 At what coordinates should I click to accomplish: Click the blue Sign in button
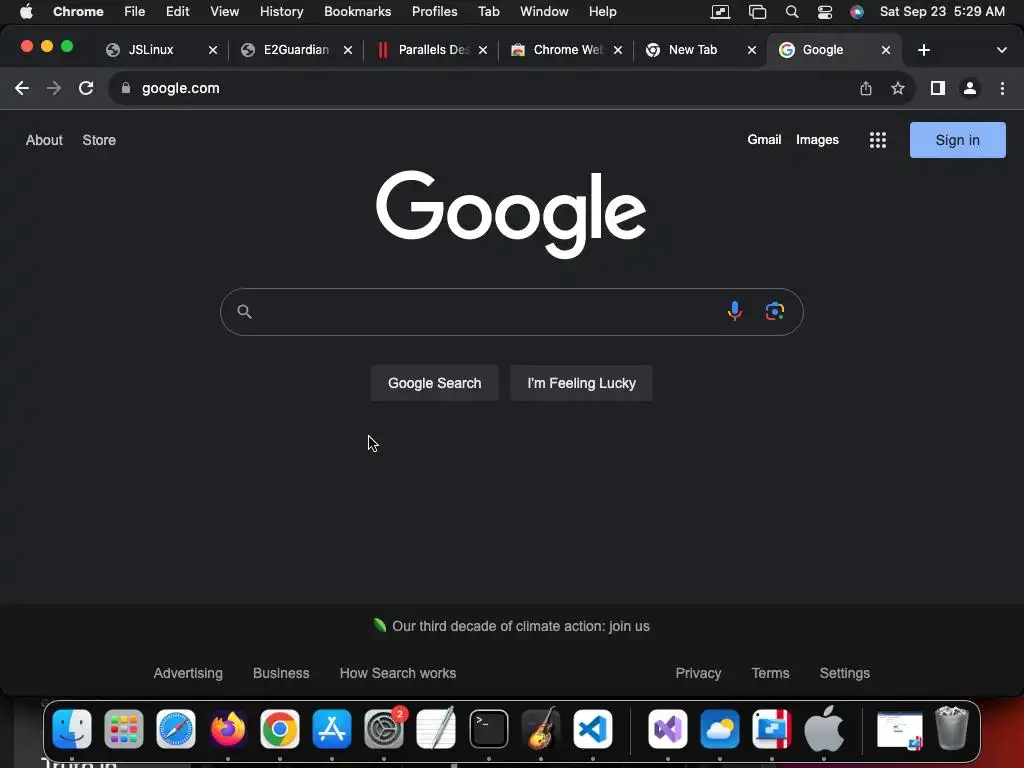tap(957, 140)
